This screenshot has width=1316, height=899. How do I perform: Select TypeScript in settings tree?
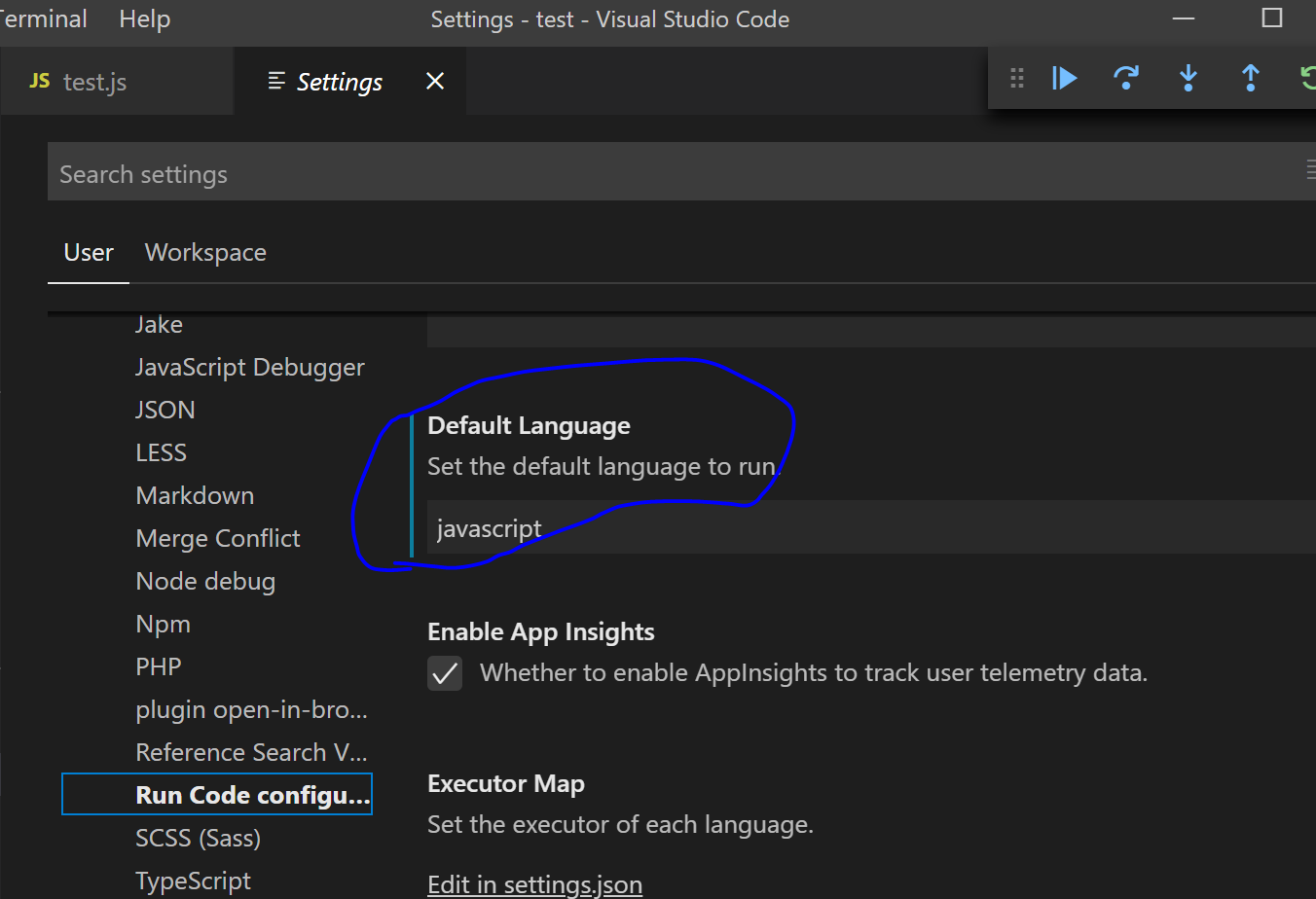[193, 881]
